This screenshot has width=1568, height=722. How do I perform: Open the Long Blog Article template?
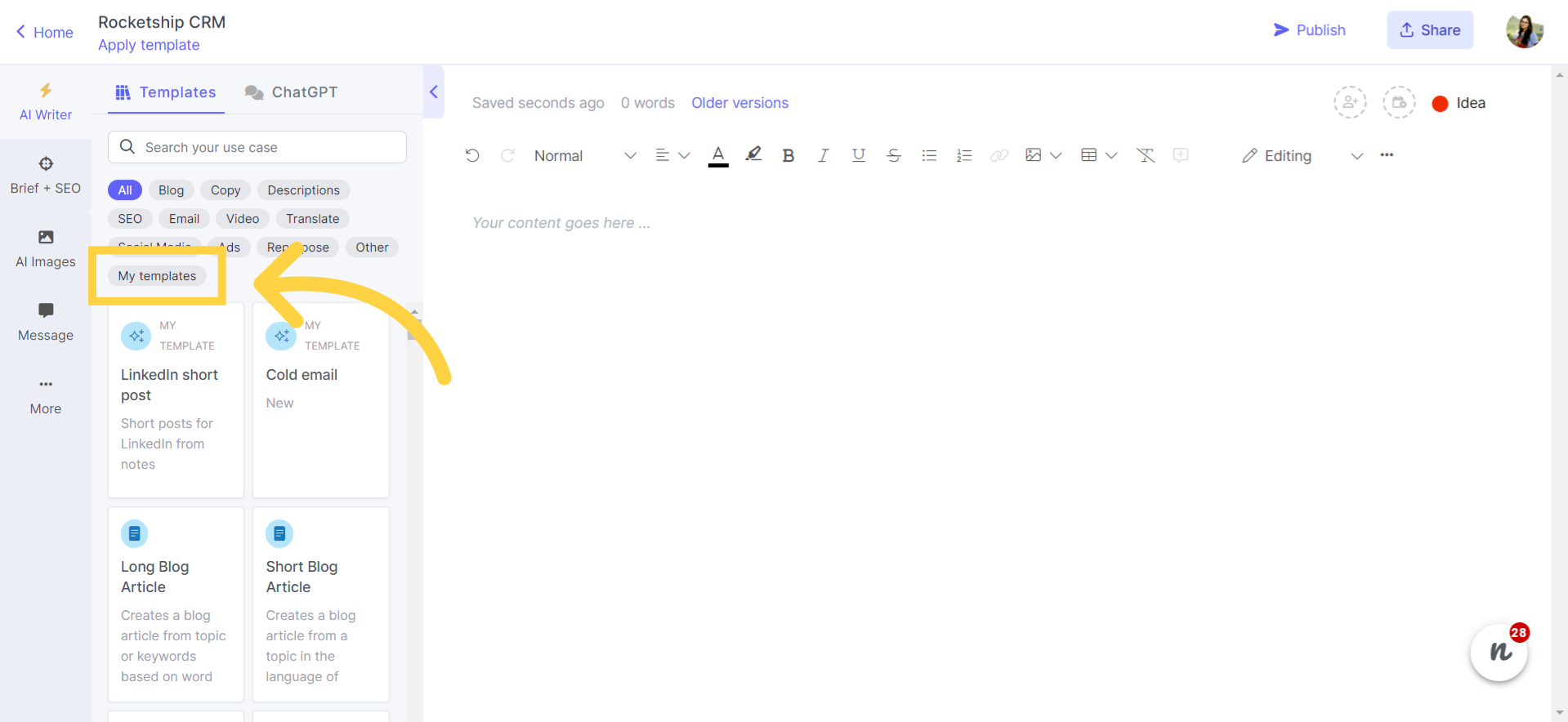176,604
